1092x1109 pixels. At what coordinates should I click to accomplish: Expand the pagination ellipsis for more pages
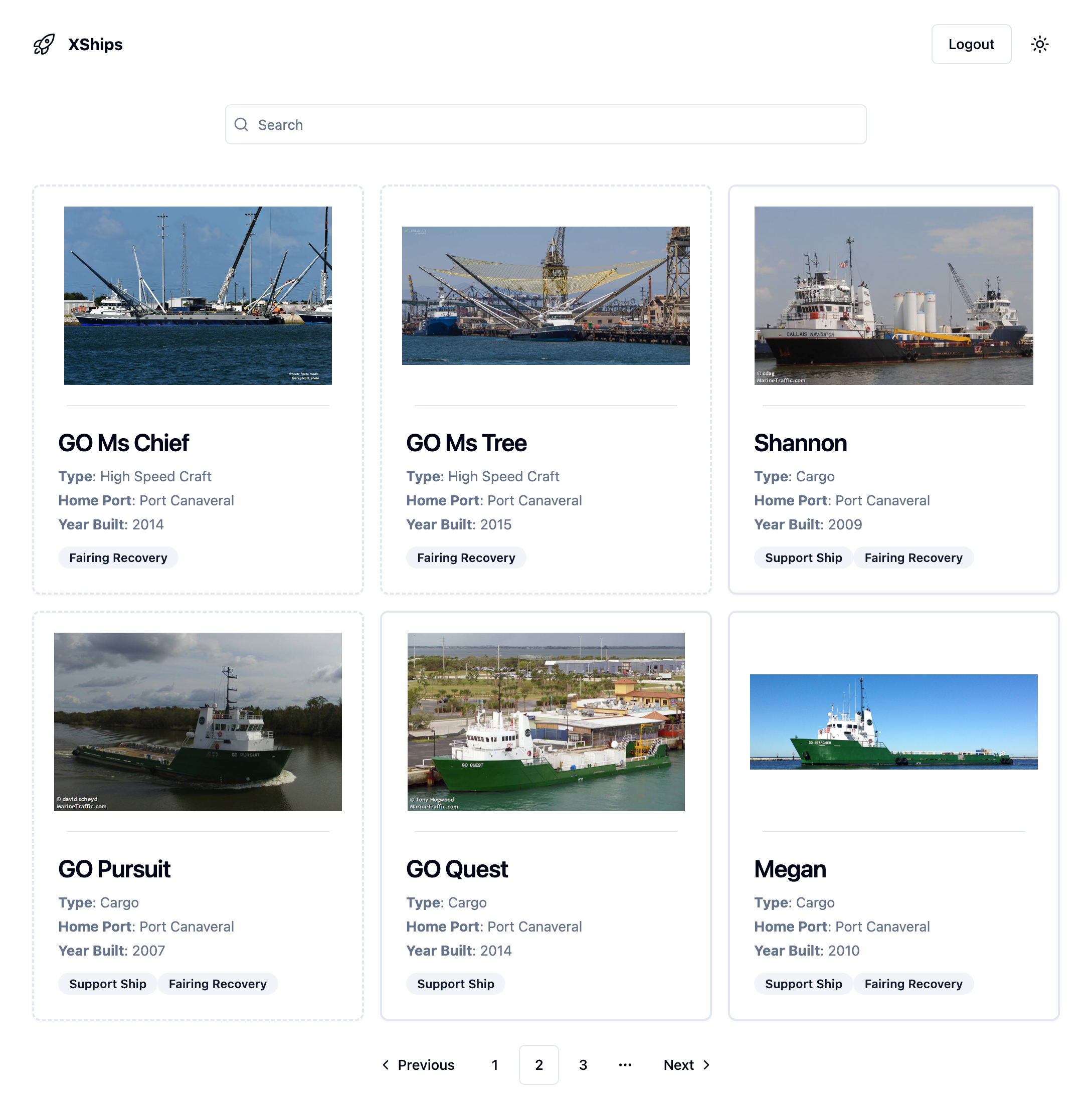click(x=625, y=1064)
